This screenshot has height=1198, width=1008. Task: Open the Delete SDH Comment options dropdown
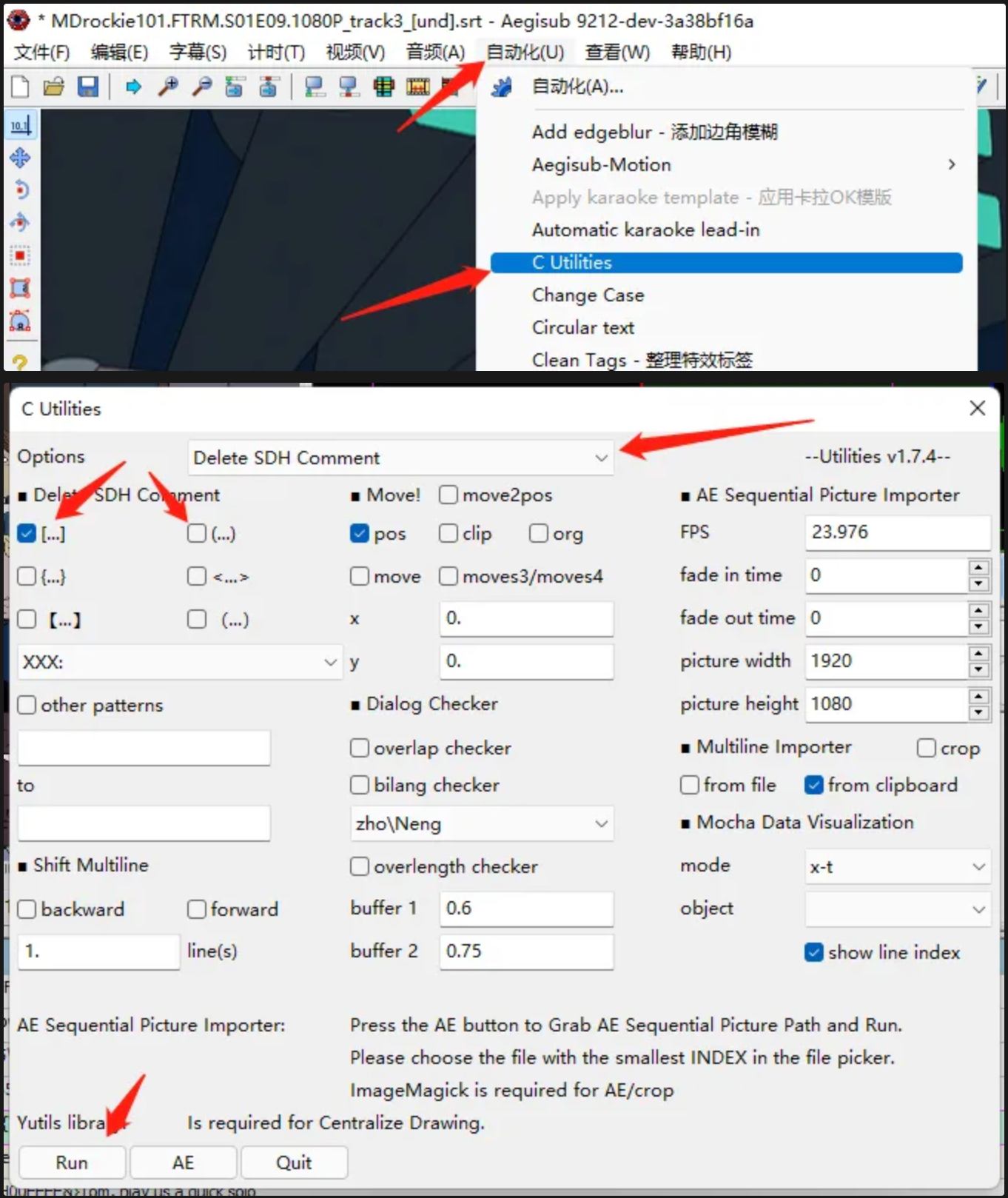click(400, 458)
